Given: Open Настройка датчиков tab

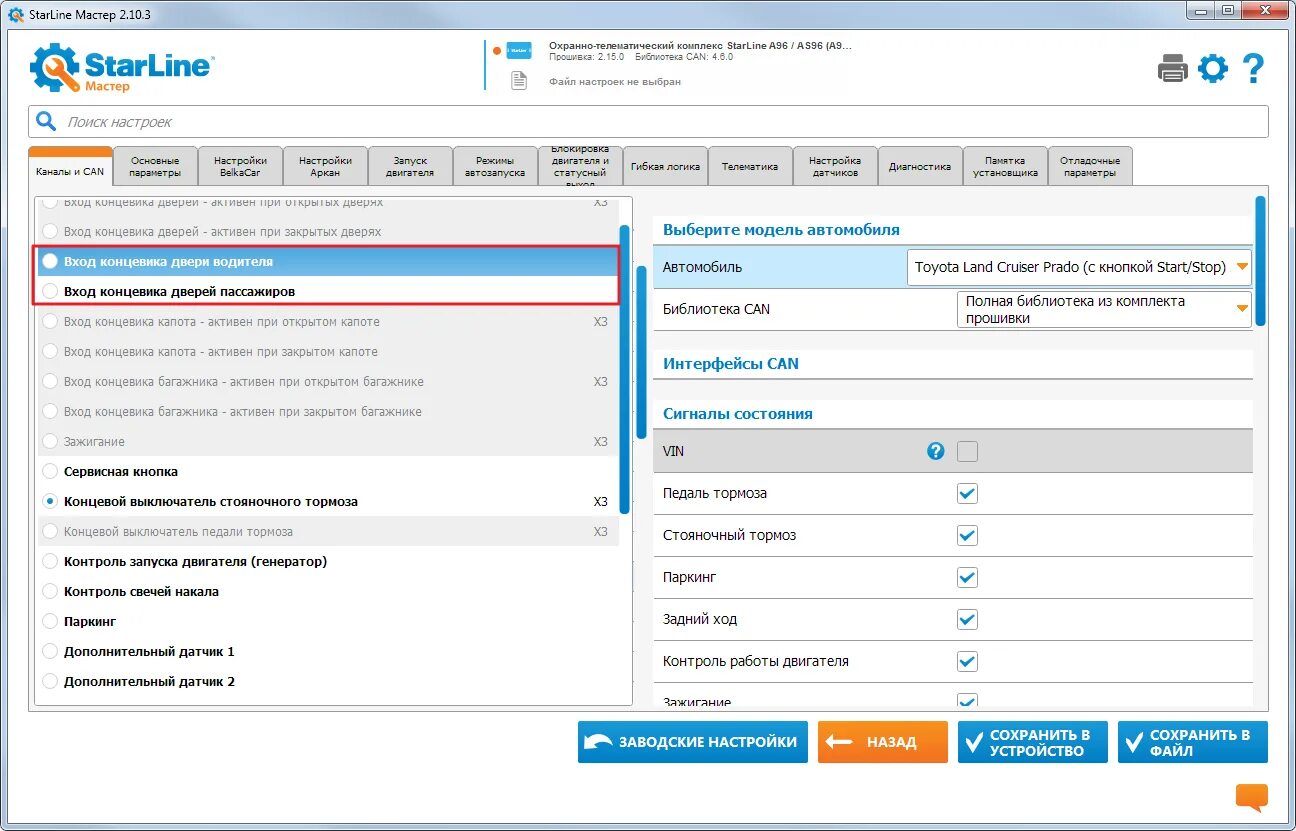Looking at the screenshot, I should (x=835, y=166).
